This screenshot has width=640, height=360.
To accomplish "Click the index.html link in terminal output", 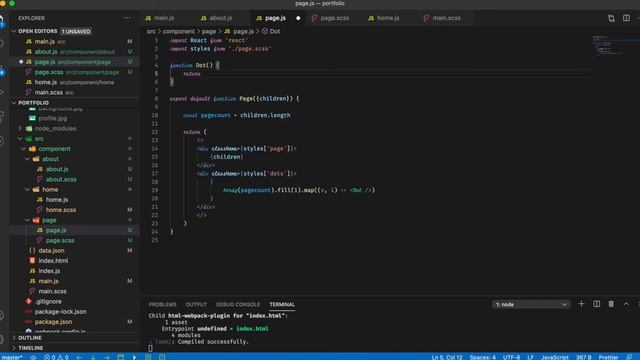I will pos(252,329).
